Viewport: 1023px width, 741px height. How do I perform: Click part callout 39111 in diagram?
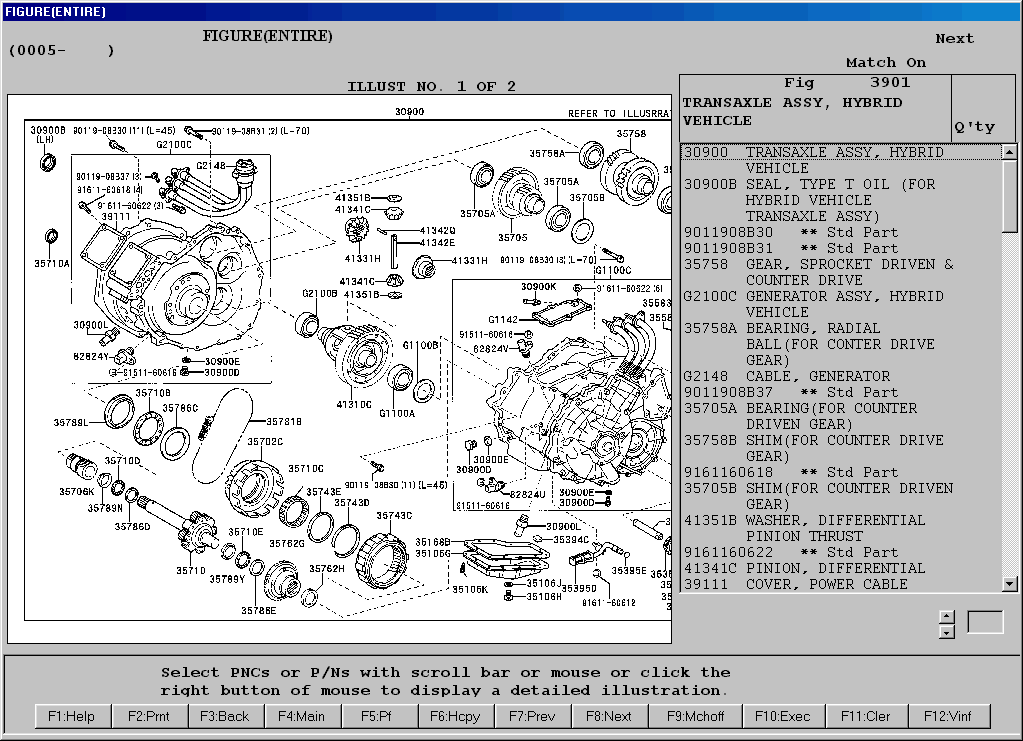tap(115, 217)
